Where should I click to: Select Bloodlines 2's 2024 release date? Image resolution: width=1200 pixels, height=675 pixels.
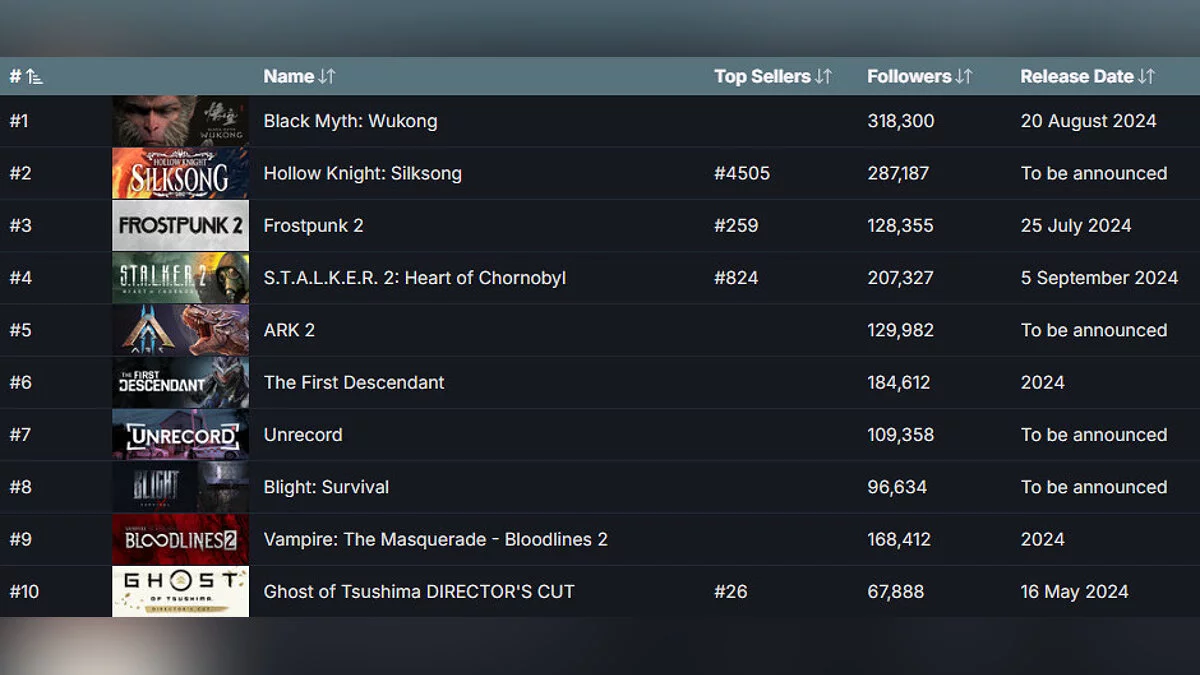[1042, 539]
